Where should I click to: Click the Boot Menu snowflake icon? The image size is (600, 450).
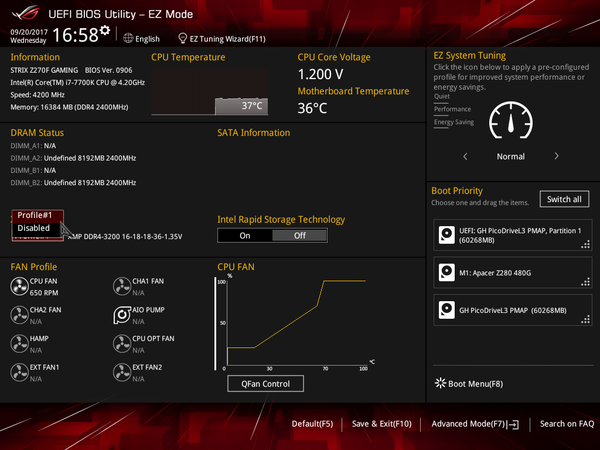pyautogui.click(x=440, y=383)
